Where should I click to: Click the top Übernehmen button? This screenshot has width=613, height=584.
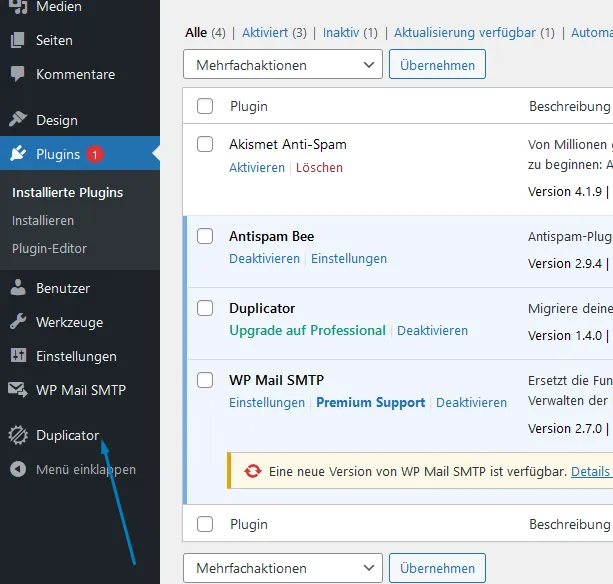[437, 64]
